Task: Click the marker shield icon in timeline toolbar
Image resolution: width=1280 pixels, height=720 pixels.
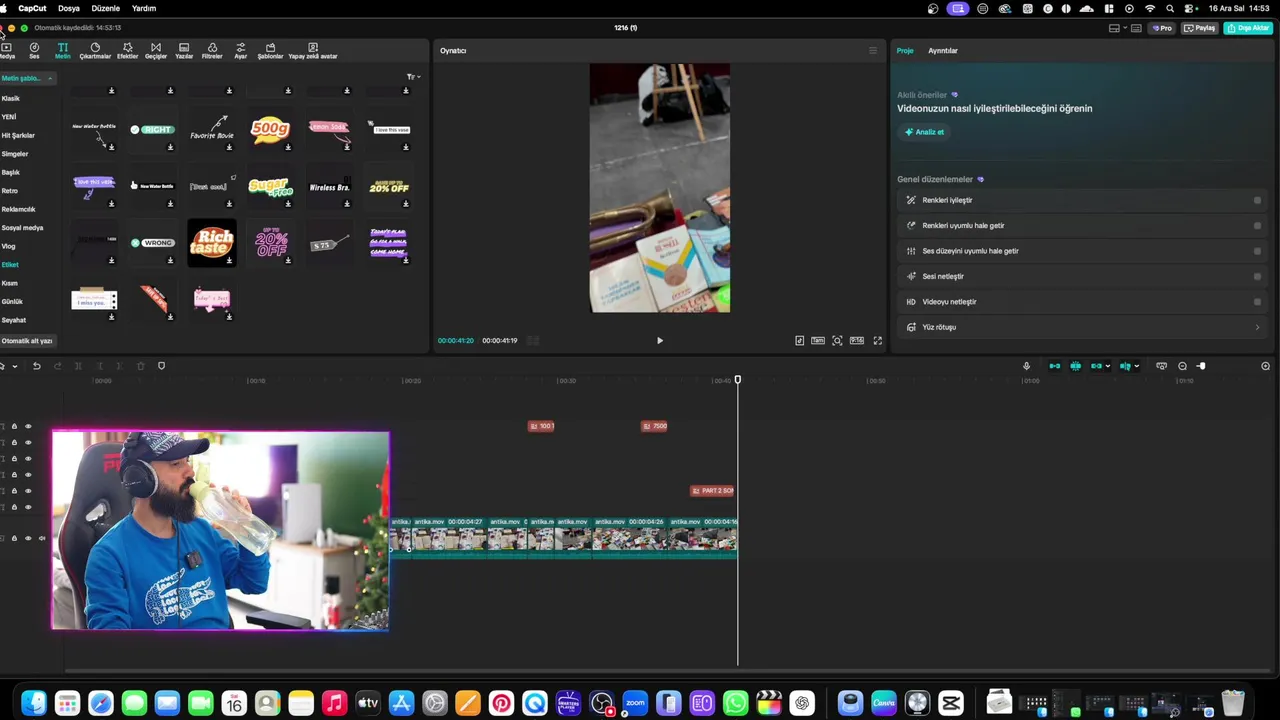Action: pyautogui.click(x=161, y=366)
